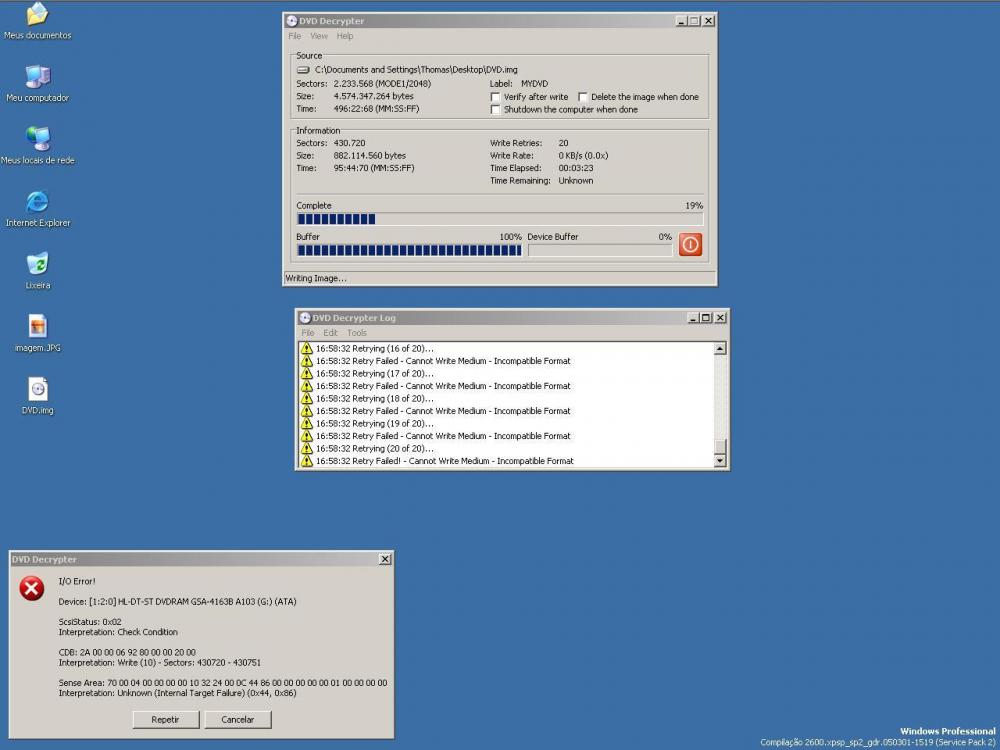1000x750 pixels.
Task: Open the File menu in DVD Decrypter
Action: pos(295,36)
